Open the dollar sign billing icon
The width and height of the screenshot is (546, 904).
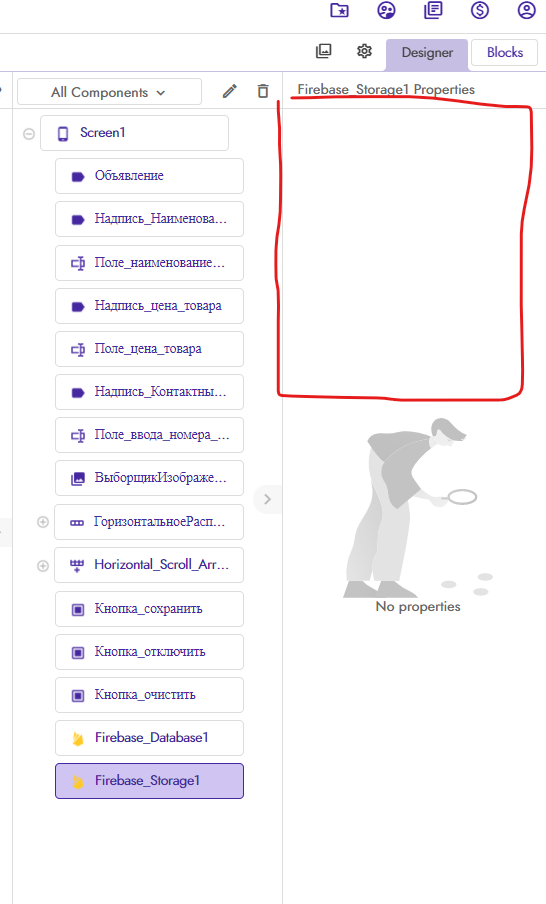[x=480, y=10]
